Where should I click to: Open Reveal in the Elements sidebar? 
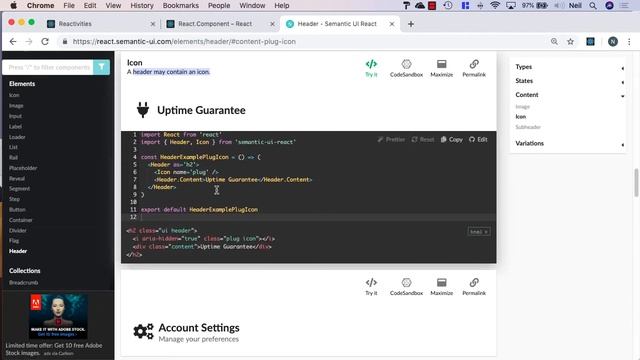[17, 178]
